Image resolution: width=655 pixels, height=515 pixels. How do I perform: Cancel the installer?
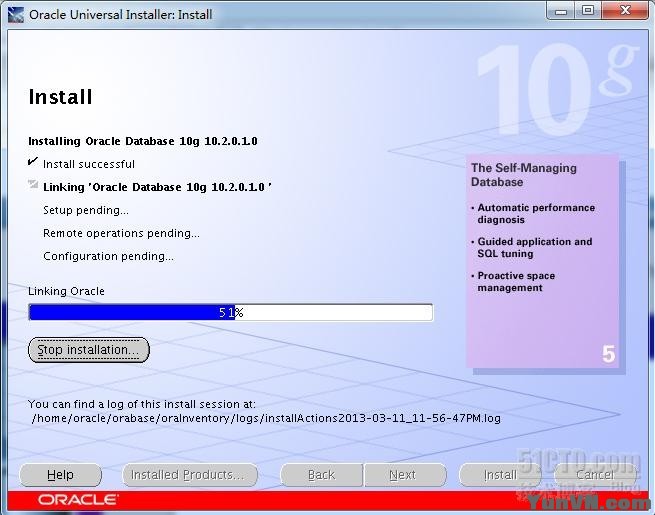pos(595,475)
